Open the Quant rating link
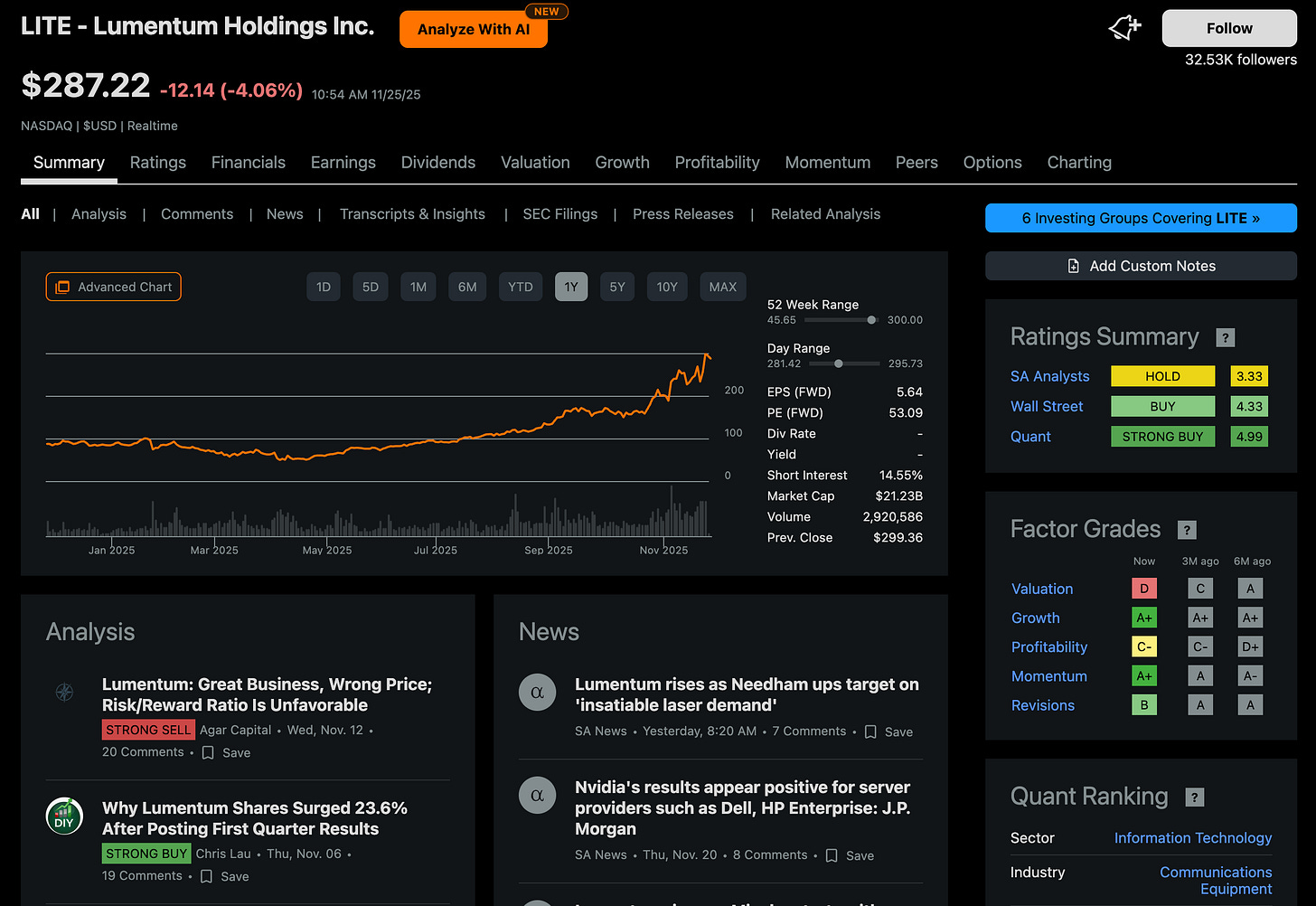The width and height of the screenshot is (1316, 906). click(1030, 437)
